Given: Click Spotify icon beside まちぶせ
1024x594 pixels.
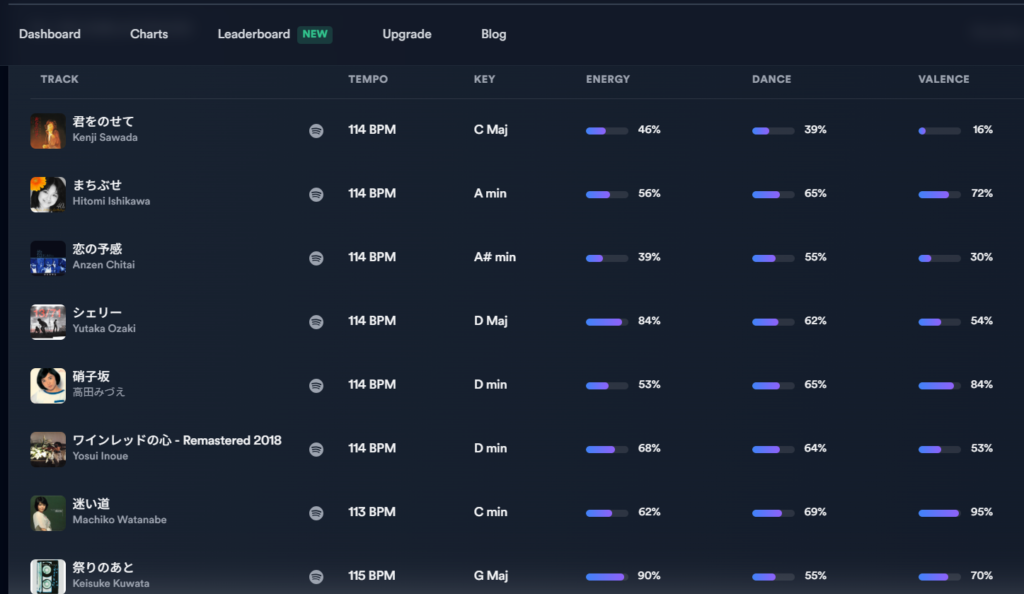Looking at the screenshot, I should [316, 194].
